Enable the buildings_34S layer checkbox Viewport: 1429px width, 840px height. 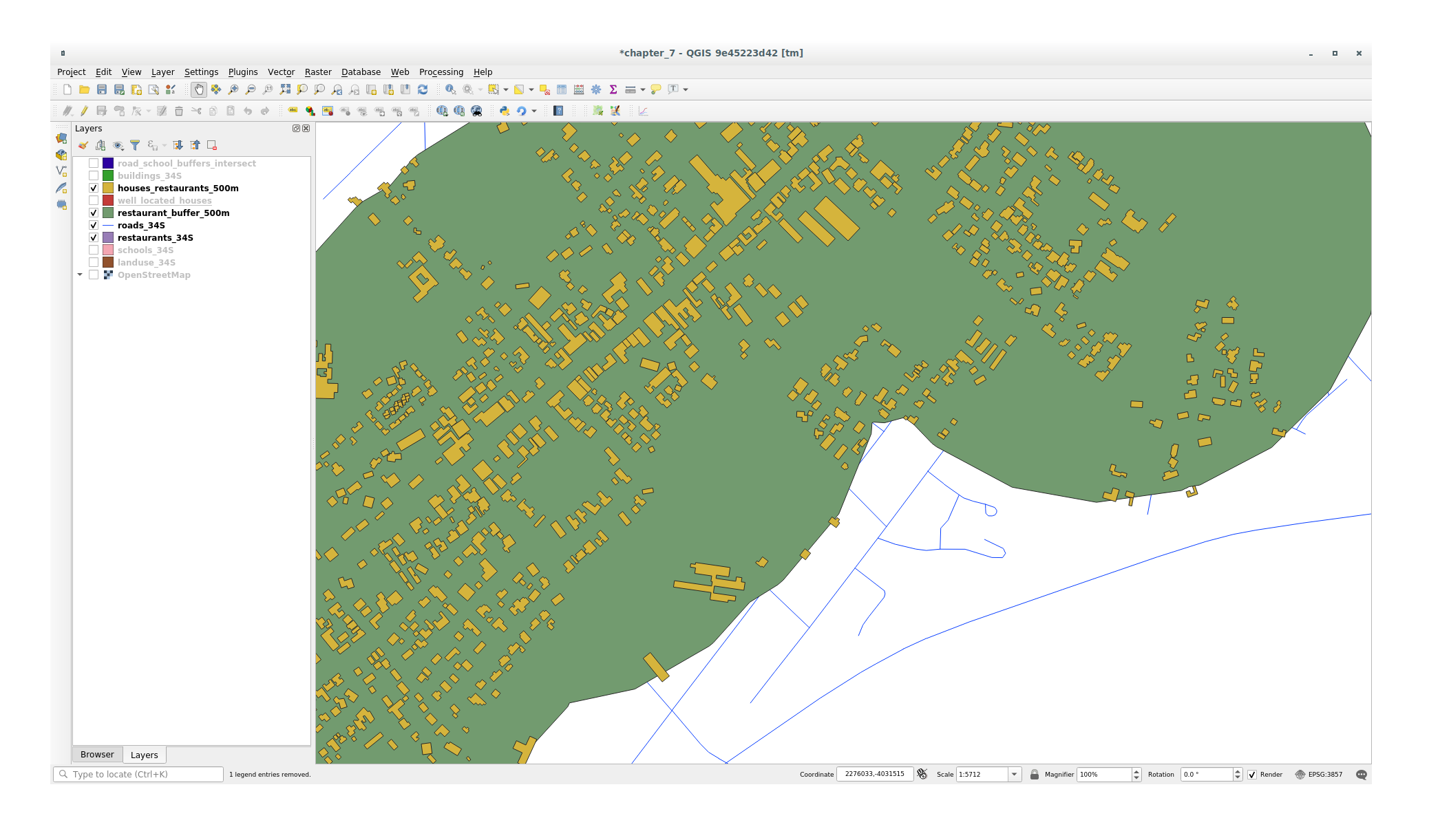tap(94, 175)
